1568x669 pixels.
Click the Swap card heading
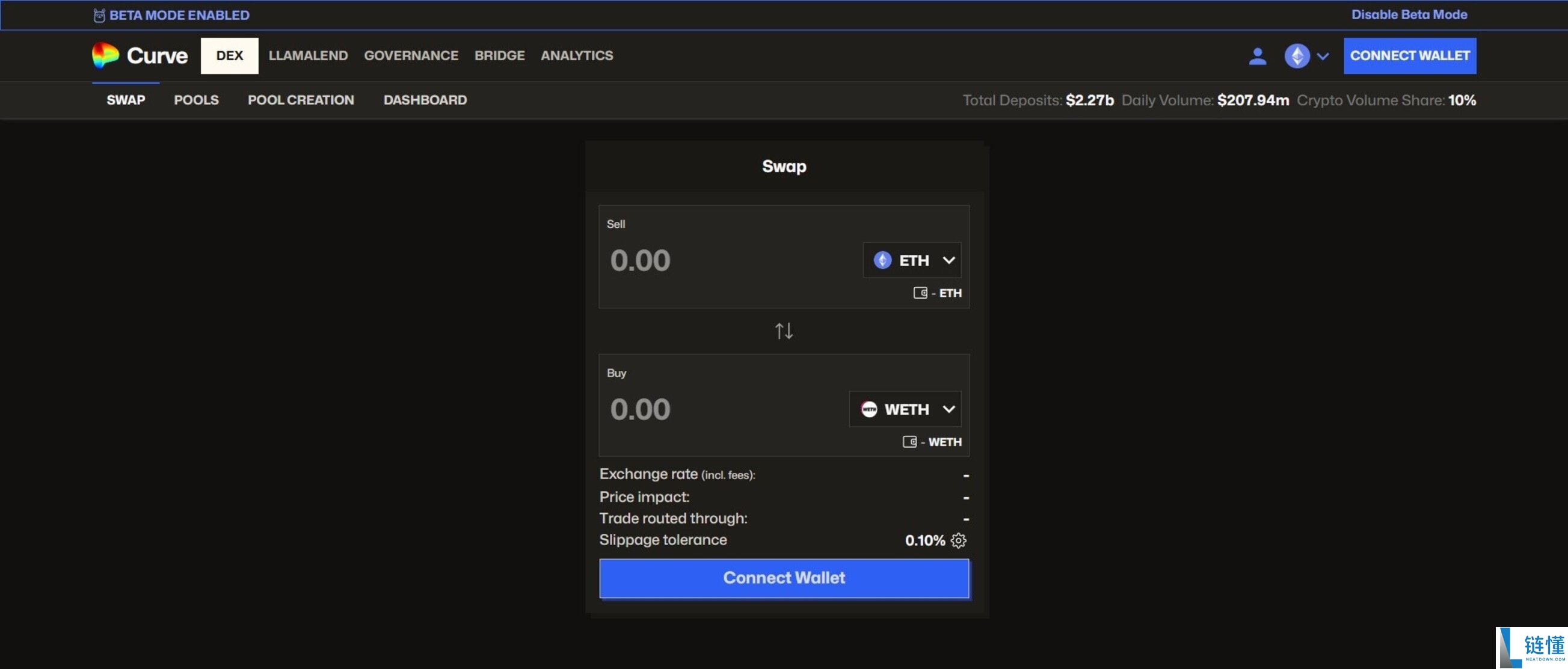point(784,166)
